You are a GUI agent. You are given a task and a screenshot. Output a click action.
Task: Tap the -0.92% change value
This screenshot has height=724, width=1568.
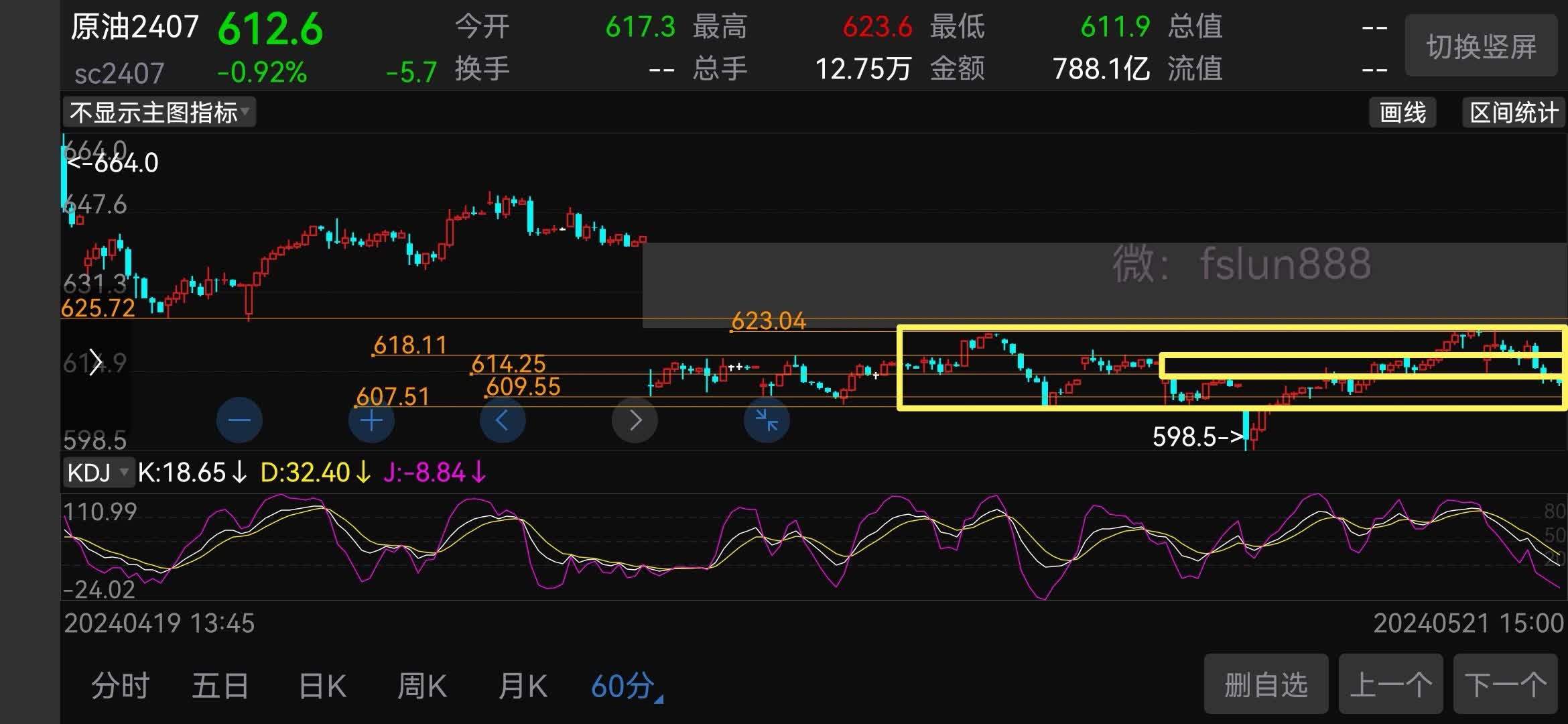pos(262,72)
